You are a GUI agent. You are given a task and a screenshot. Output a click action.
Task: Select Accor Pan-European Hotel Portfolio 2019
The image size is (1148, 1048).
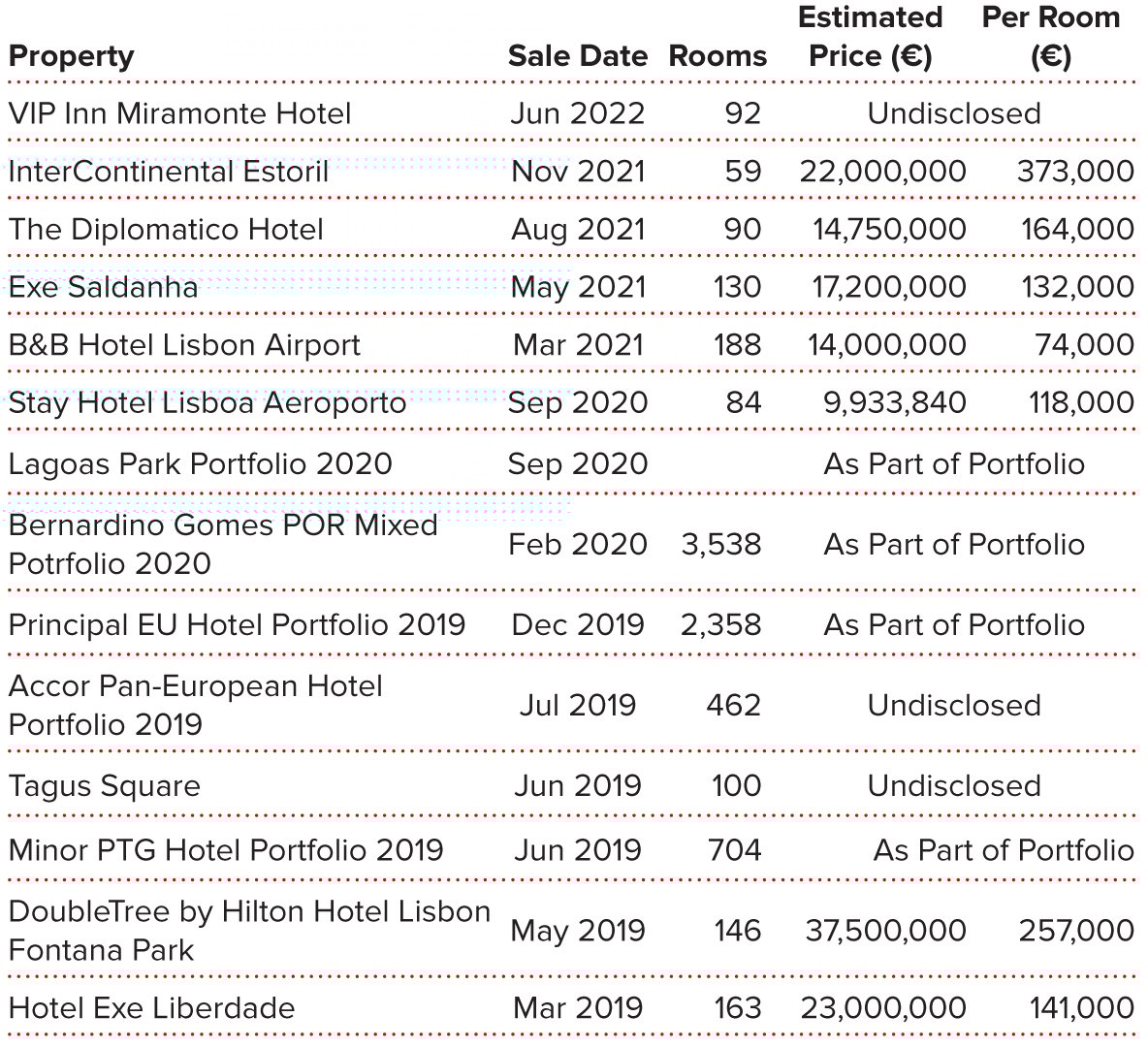tap(195, 705)
